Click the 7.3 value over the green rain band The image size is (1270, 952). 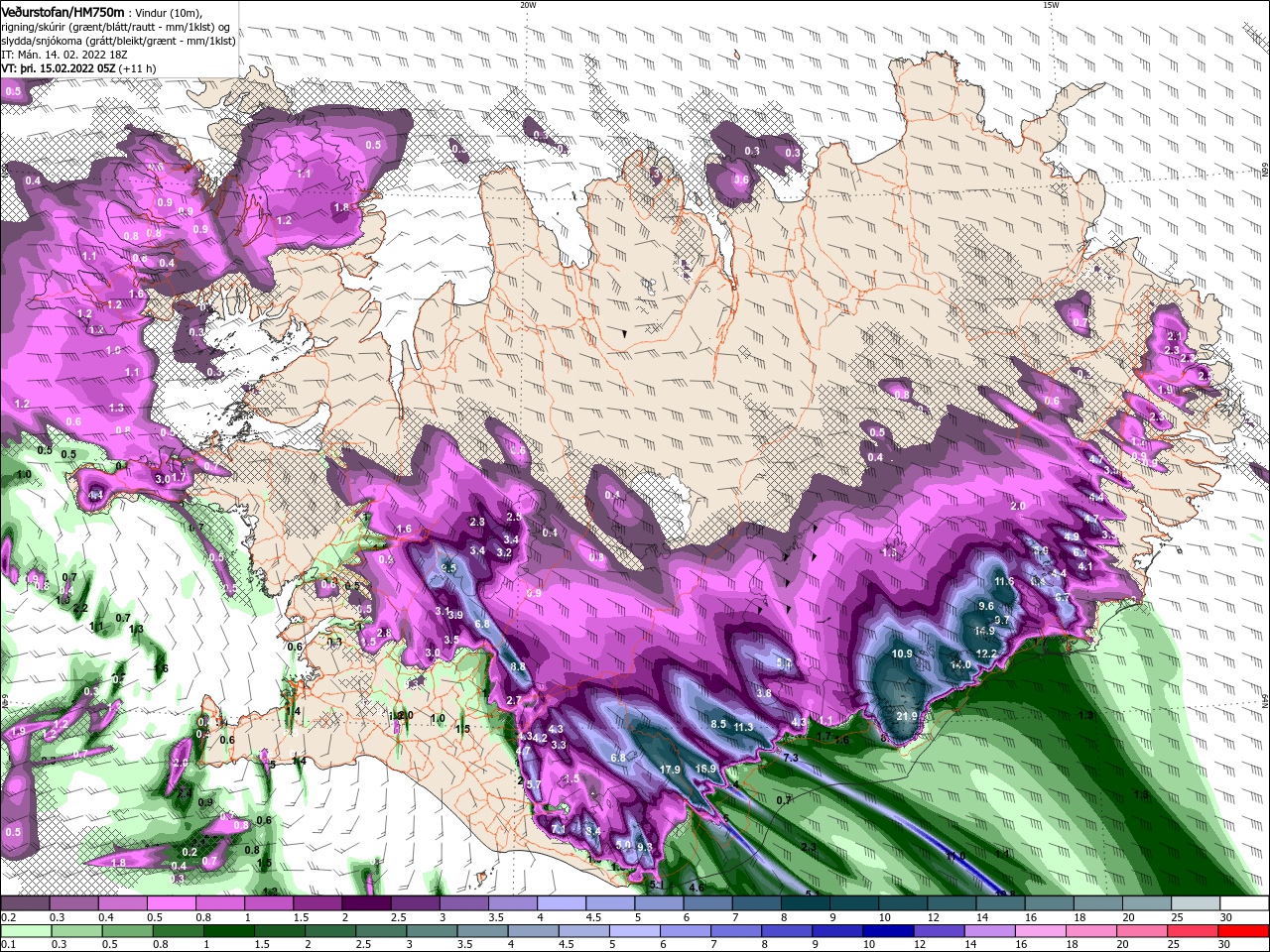791,758
